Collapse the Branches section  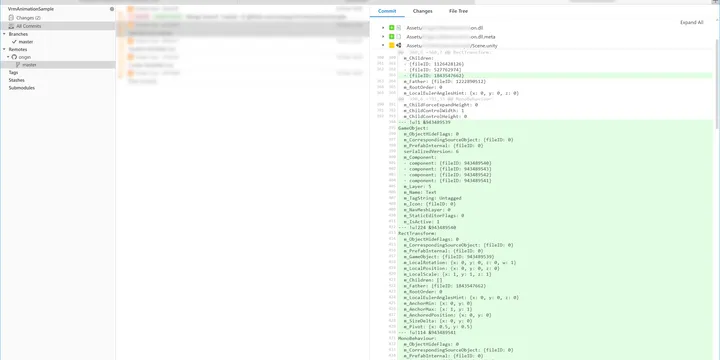(4, 34)
